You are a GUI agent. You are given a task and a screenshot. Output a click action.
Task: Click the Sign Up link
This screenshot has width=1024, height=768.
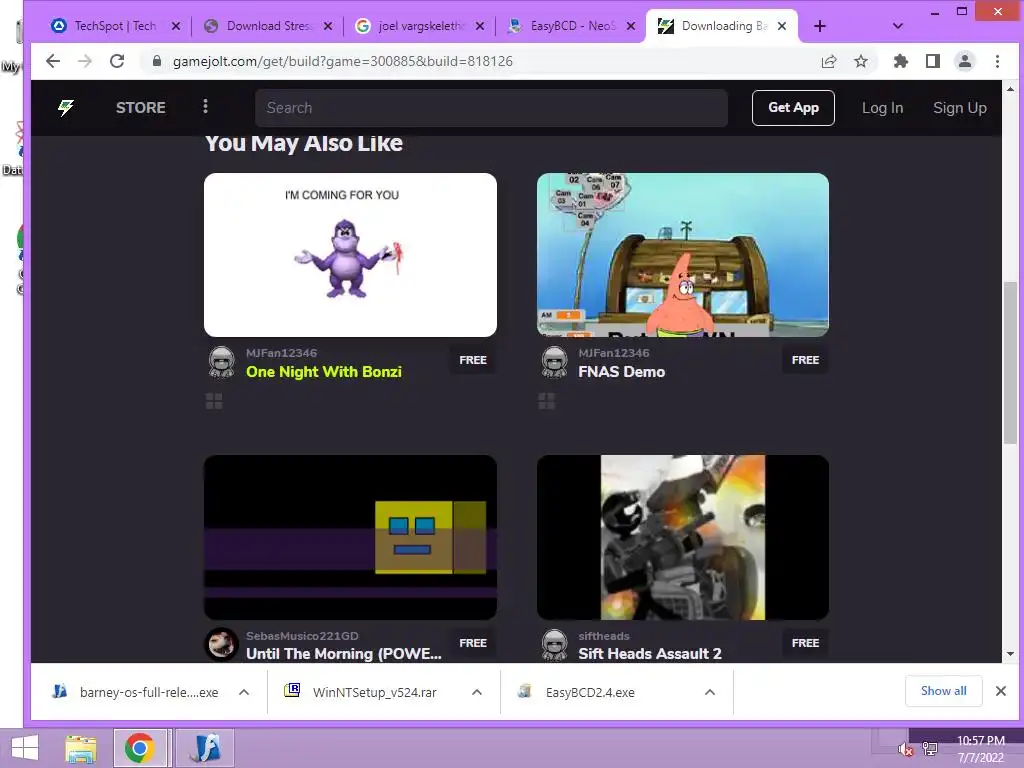[x=959, y=108]
